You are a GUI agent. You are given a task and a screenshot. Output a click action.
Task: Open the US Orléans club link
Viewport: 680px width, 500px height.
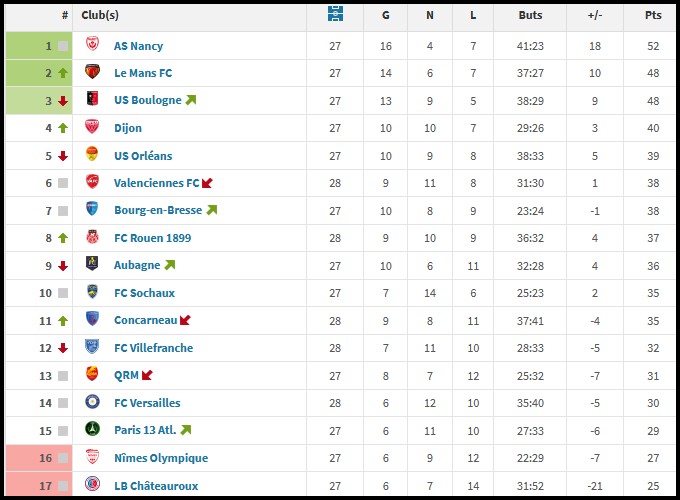143,156
